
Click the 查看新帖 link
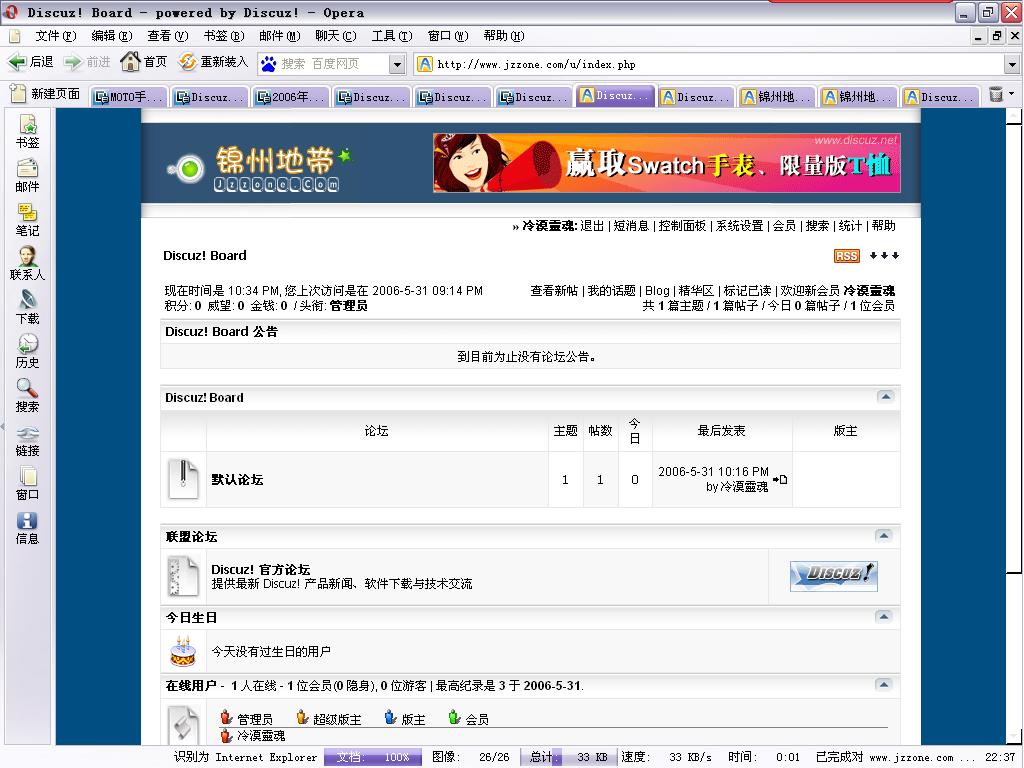pyautogui.click(x=554, y=291)
